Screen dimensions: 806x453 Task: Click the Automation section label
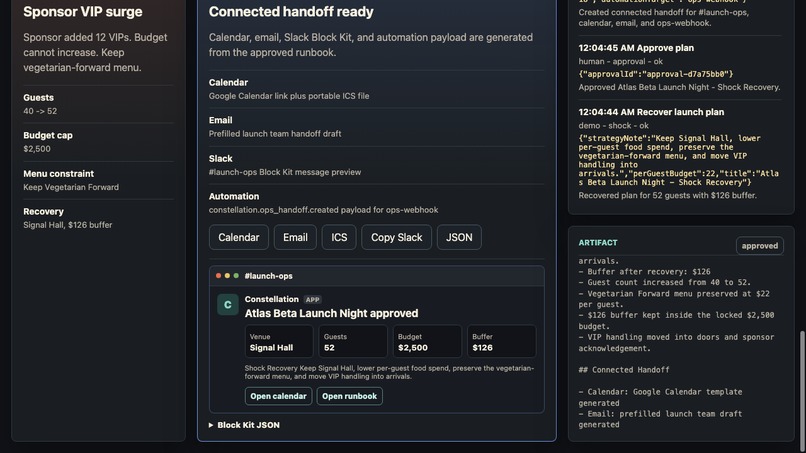click(x=234, y=196)
